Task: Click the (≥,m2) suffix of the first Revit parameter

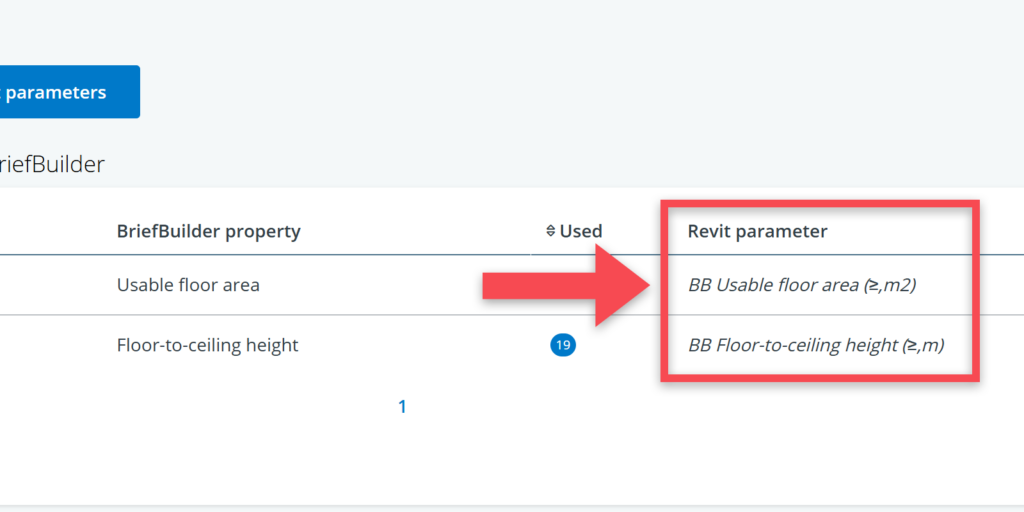Action: click(x=890, y=285)
